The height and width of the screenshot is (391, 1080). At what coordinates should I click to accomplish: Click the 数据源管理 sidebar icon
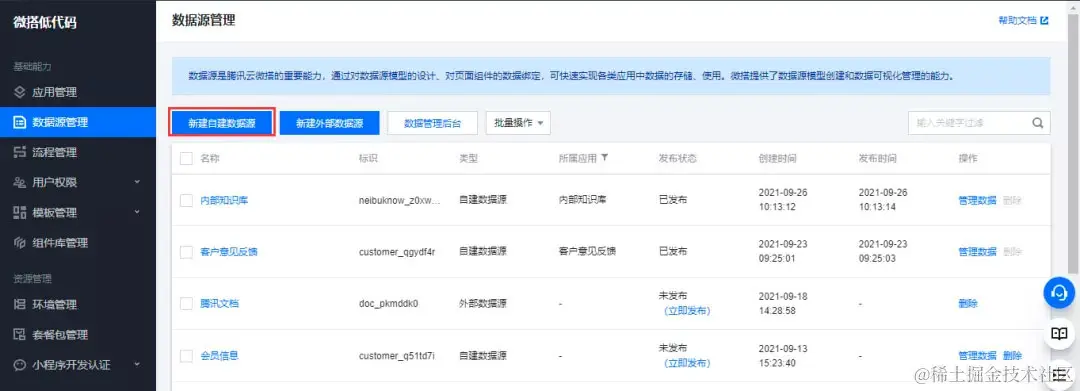click(x=19, y=123)
